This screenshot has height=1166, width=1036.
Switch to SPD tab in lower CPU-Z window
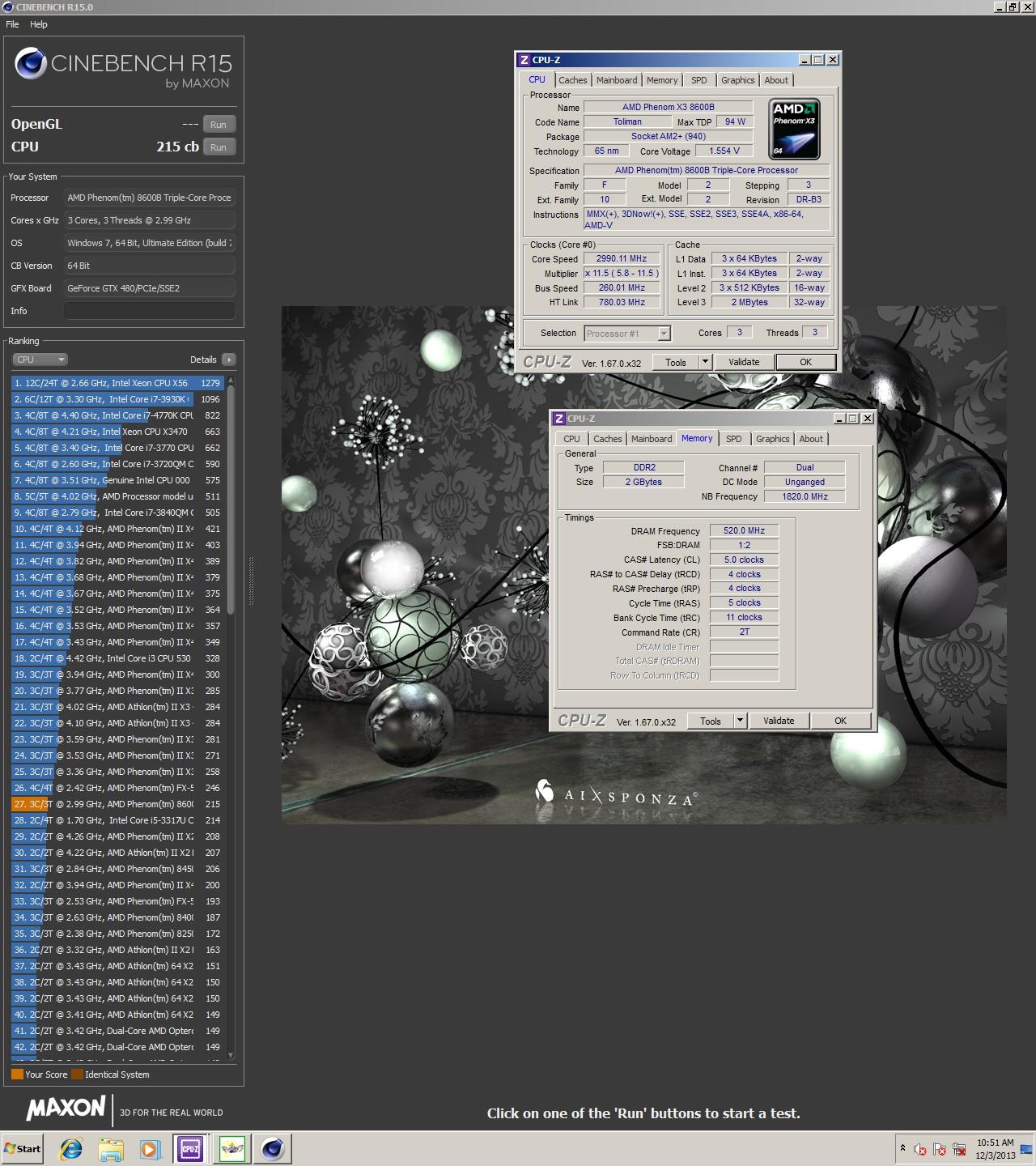pyautogui.click(x=734, y=439)
